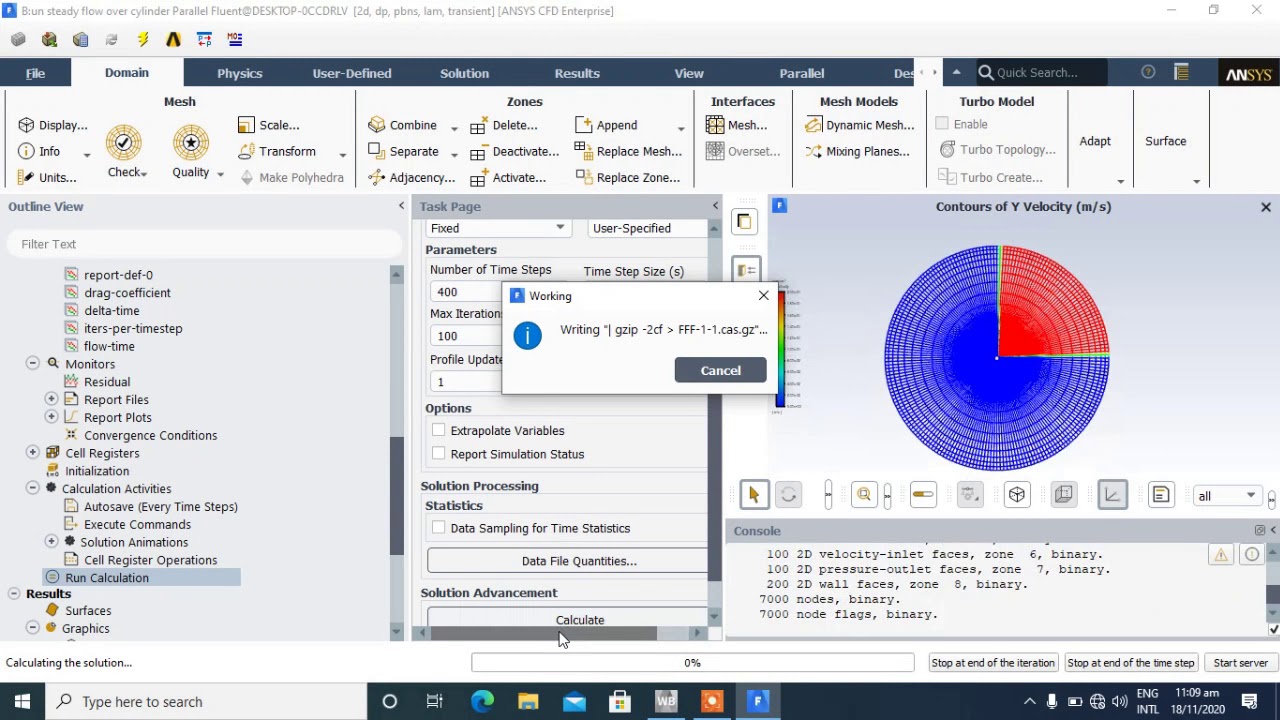Expand the Cell Registers tree node
Viewport: 1280px width, 720px height.
33,453
